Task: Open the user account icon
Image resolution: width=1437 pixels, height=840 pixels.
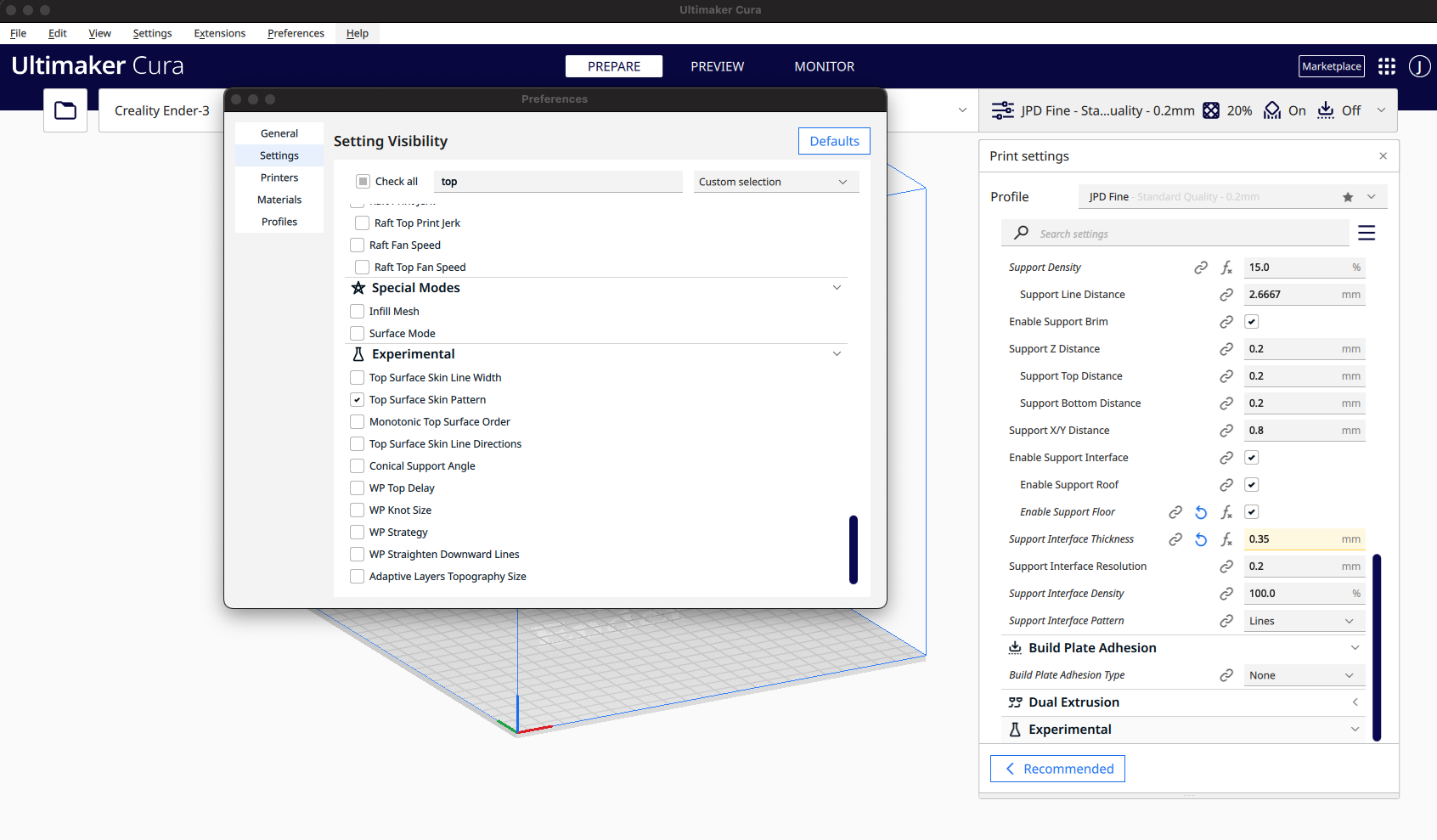Action: pyautogui.click(x=1420, y=66)
